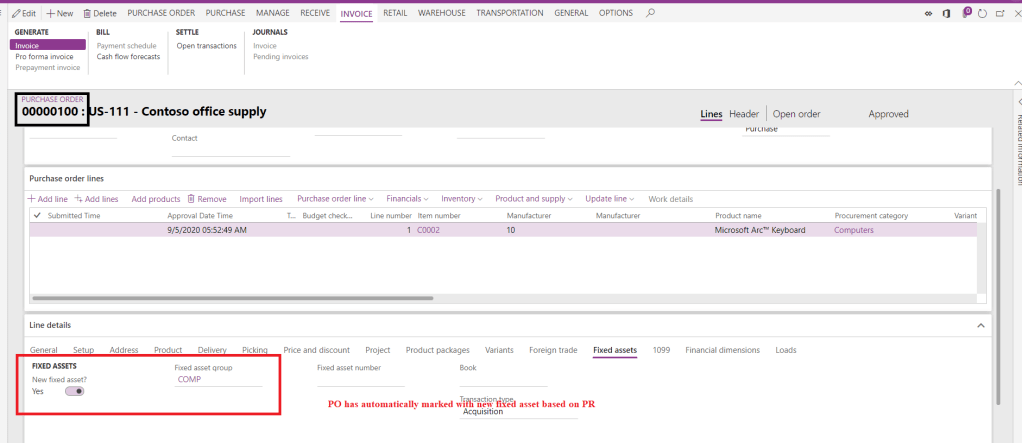Open item number C0002 link
The height and width of the screenshot is (443, 1022).
point(428,230)
